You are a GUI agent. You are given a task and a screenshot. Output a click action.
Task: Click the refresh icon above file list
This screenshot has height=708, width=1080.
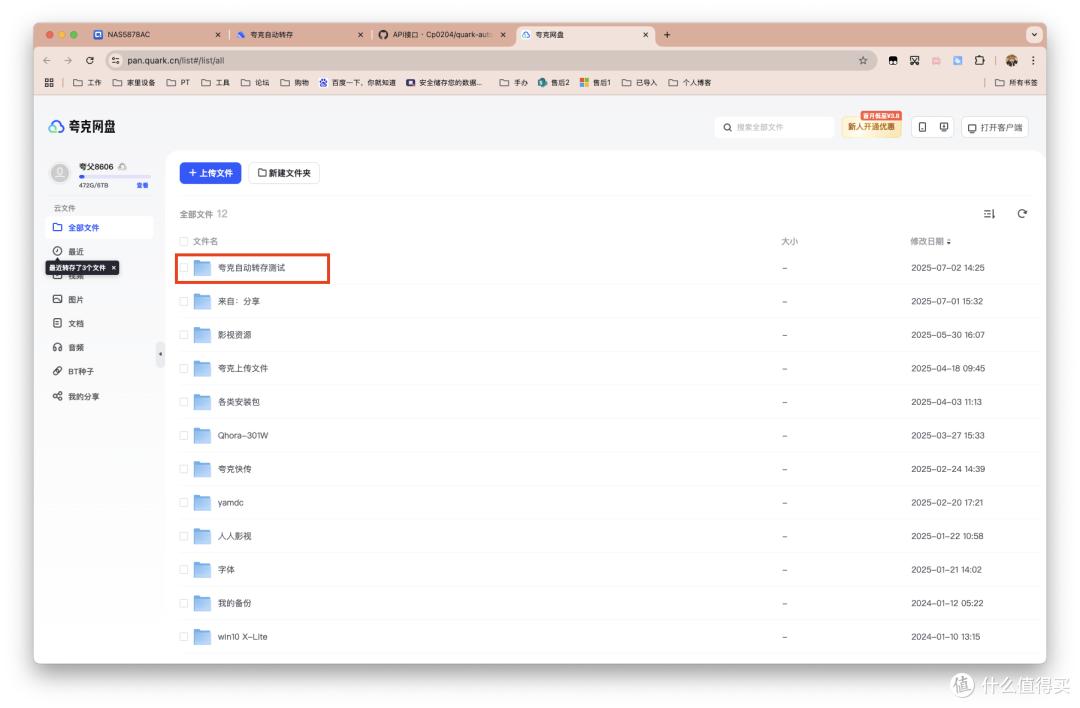click(x=1022, y=214)
